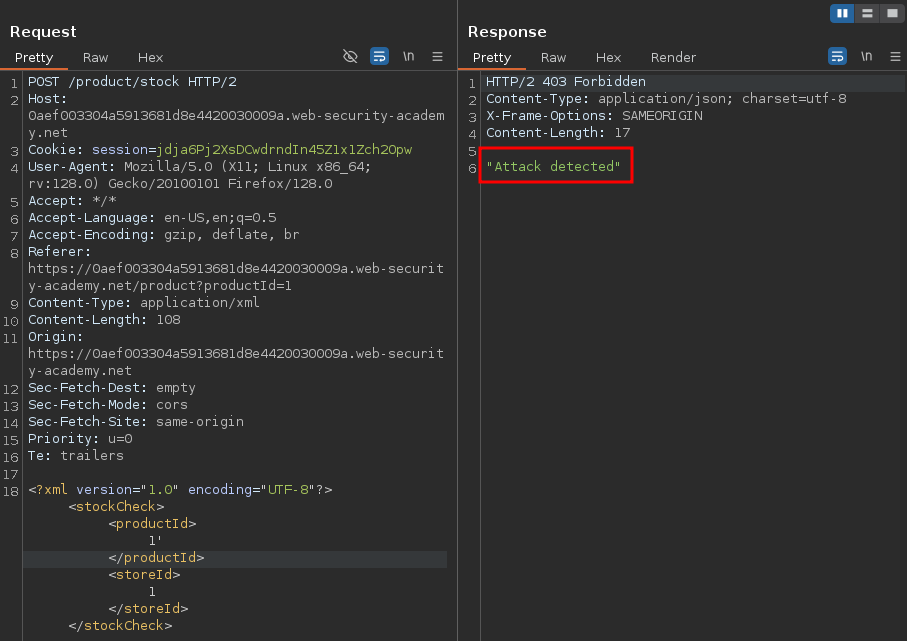Screen dimensions: 907x641
Task: Open the Hex tab in Response
Action: [x=608, y=58]
